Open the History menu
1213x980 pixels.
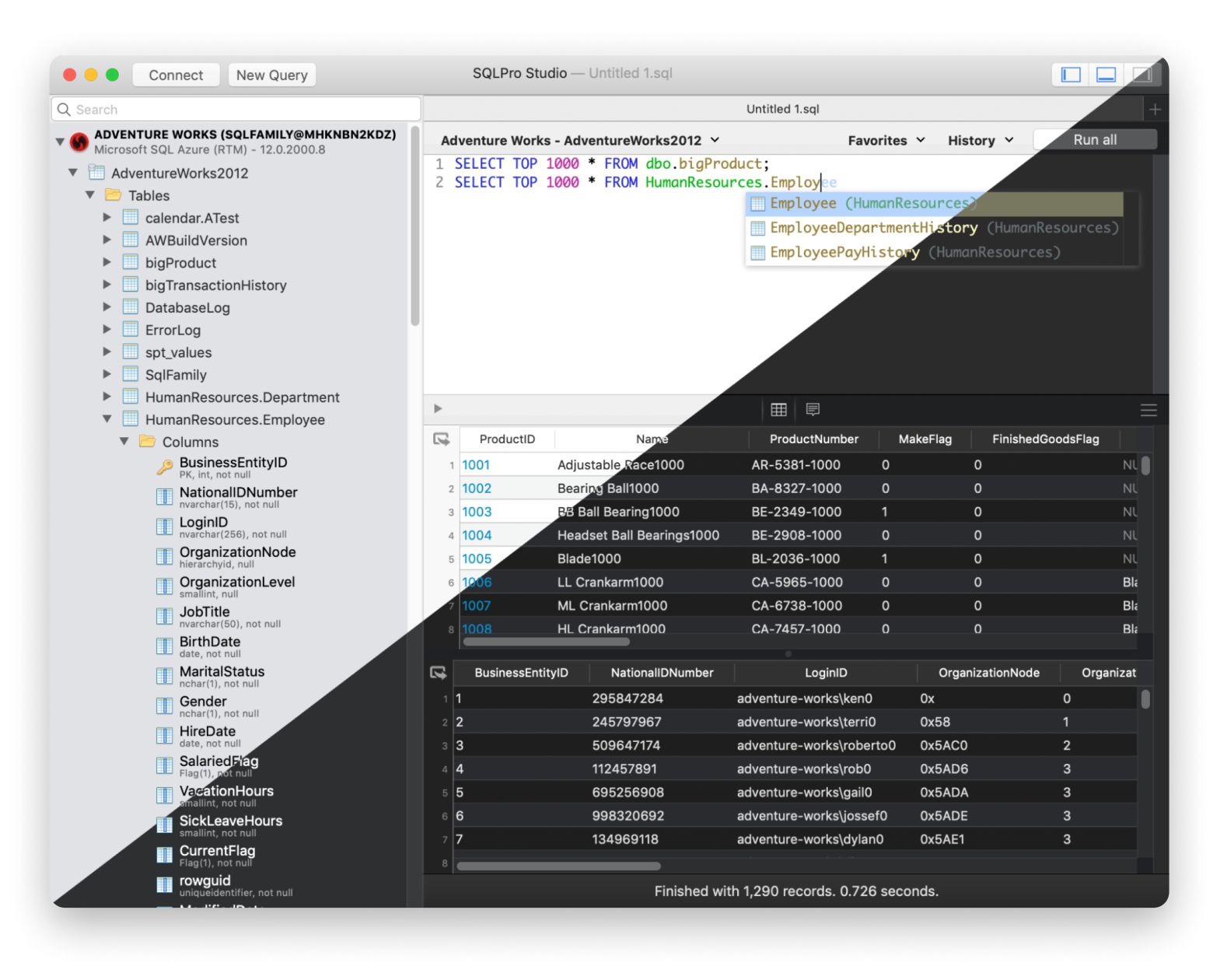[981, 141]
